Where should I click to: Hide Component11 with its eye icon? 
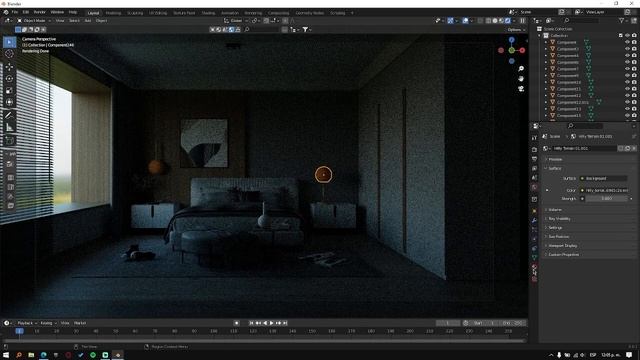(x=627, y=89)
